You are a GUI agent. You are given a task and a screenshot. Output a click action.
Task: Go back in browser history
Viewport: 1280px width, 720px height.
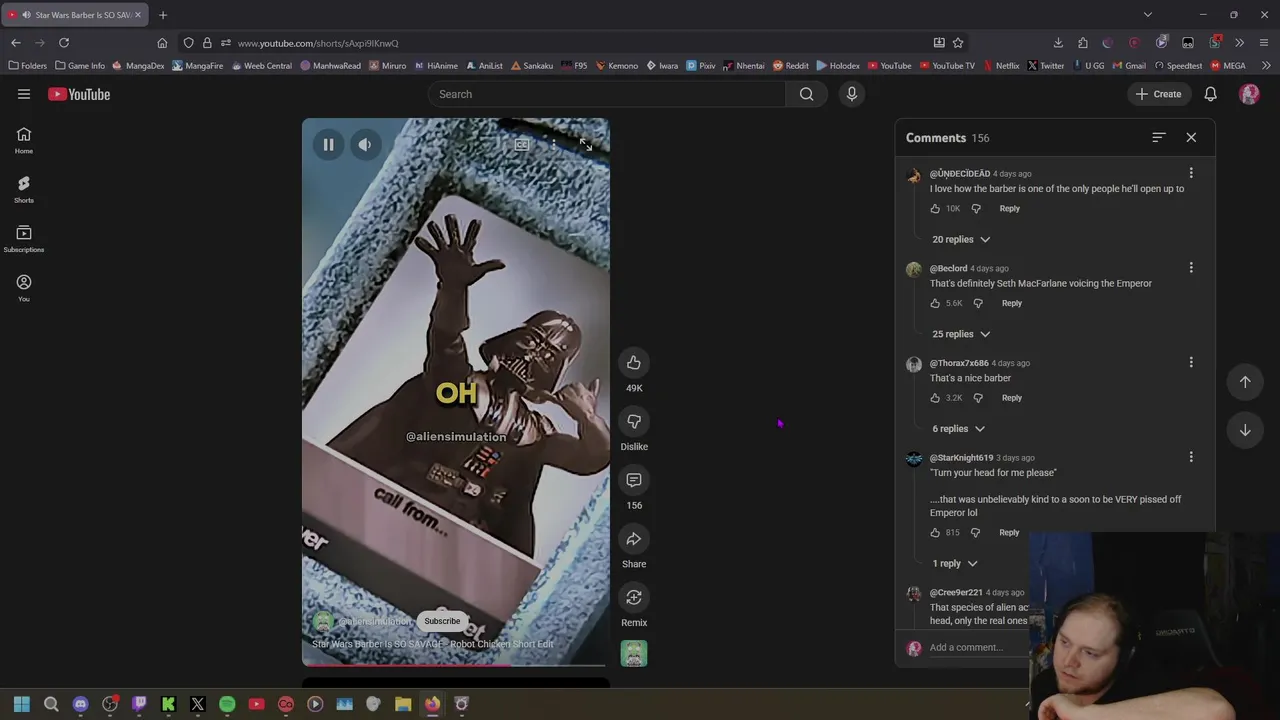(16, 43)
